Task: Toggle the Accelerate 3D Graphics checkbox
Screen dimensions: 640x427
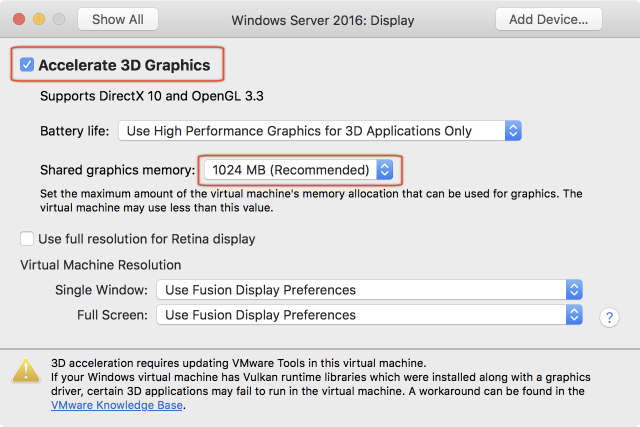Action: click(x=27, y=66)
